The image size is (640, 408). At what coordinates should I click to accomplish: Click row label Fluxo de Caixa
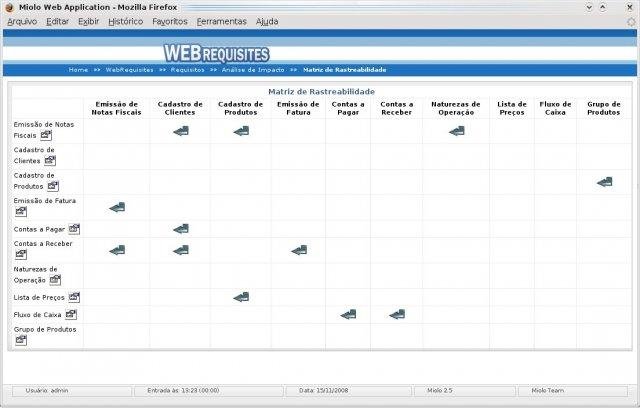[x=38, y=315]
